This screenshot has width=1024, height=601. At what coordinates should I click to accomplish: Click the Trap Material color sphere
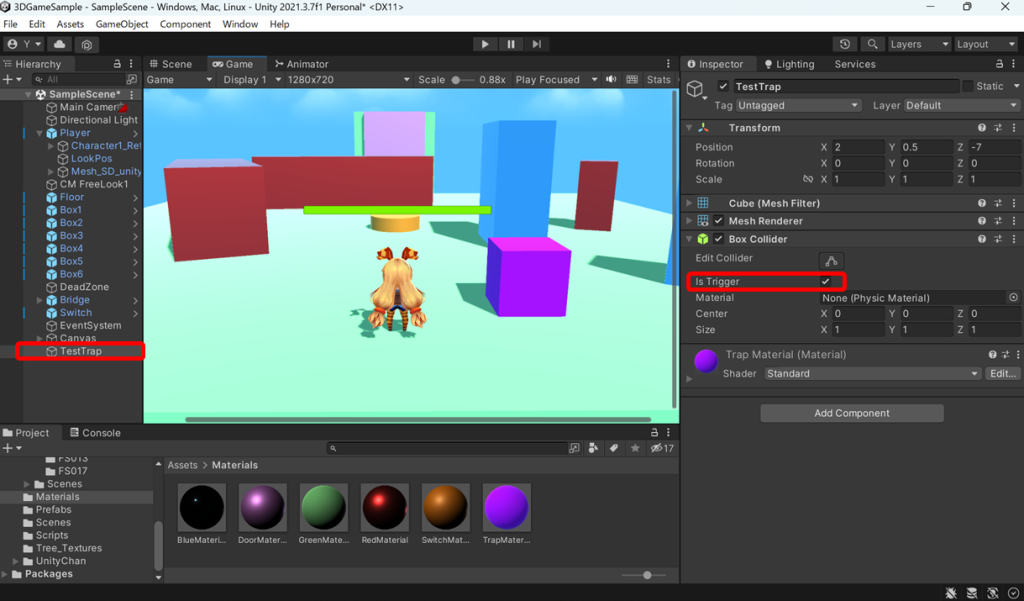pyautogui.click(x=707, y=354)
